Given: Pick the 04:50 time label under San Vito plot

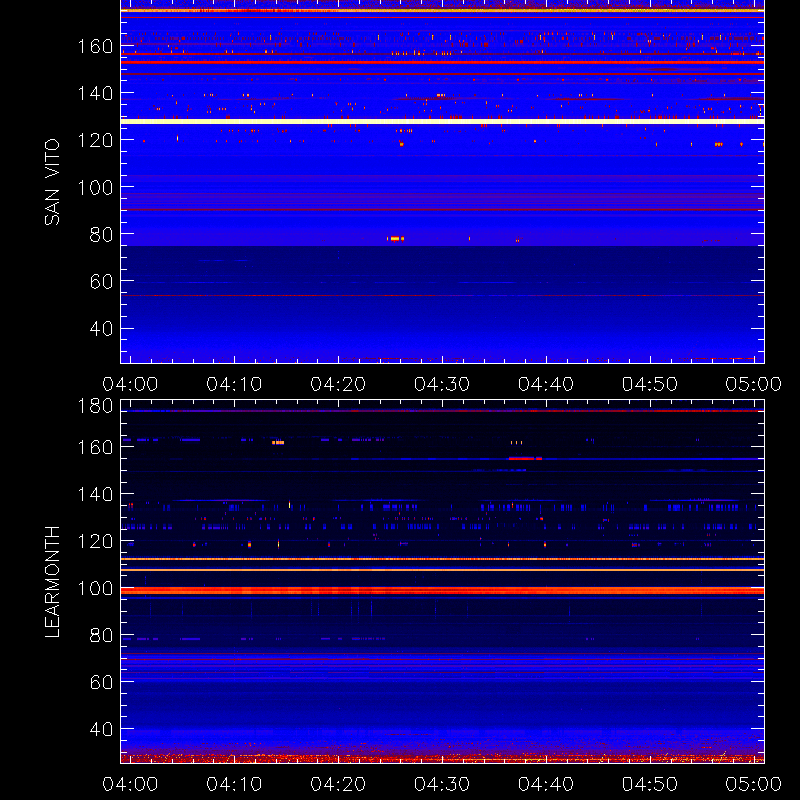Looking at the screenshot, I should (650, 384).
